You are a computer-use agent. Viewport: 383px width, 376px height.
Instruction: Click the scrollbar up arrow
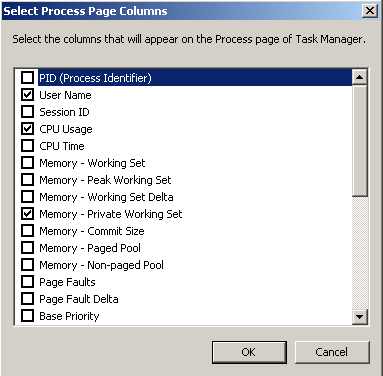(x=359, y=77)
